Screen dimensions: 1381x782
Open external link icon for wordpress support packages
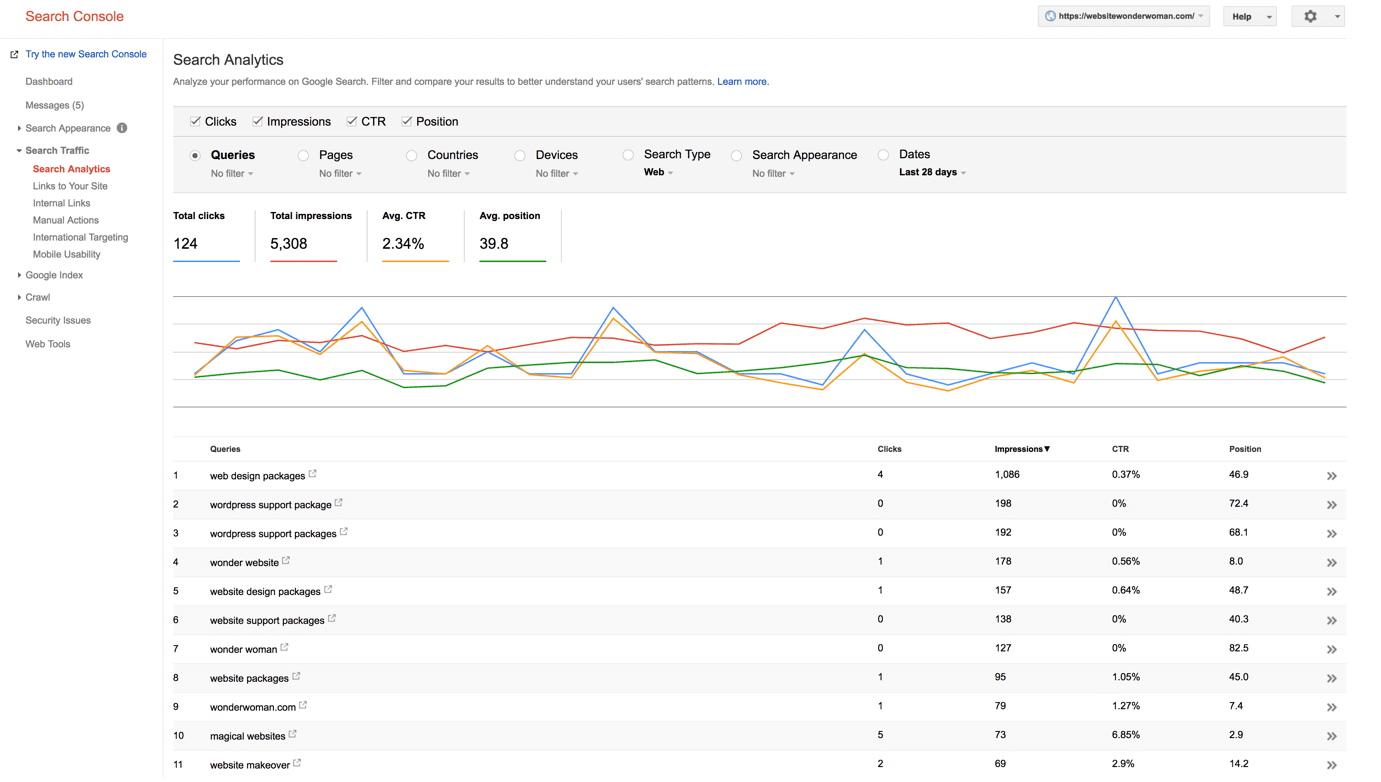(344, 532)
